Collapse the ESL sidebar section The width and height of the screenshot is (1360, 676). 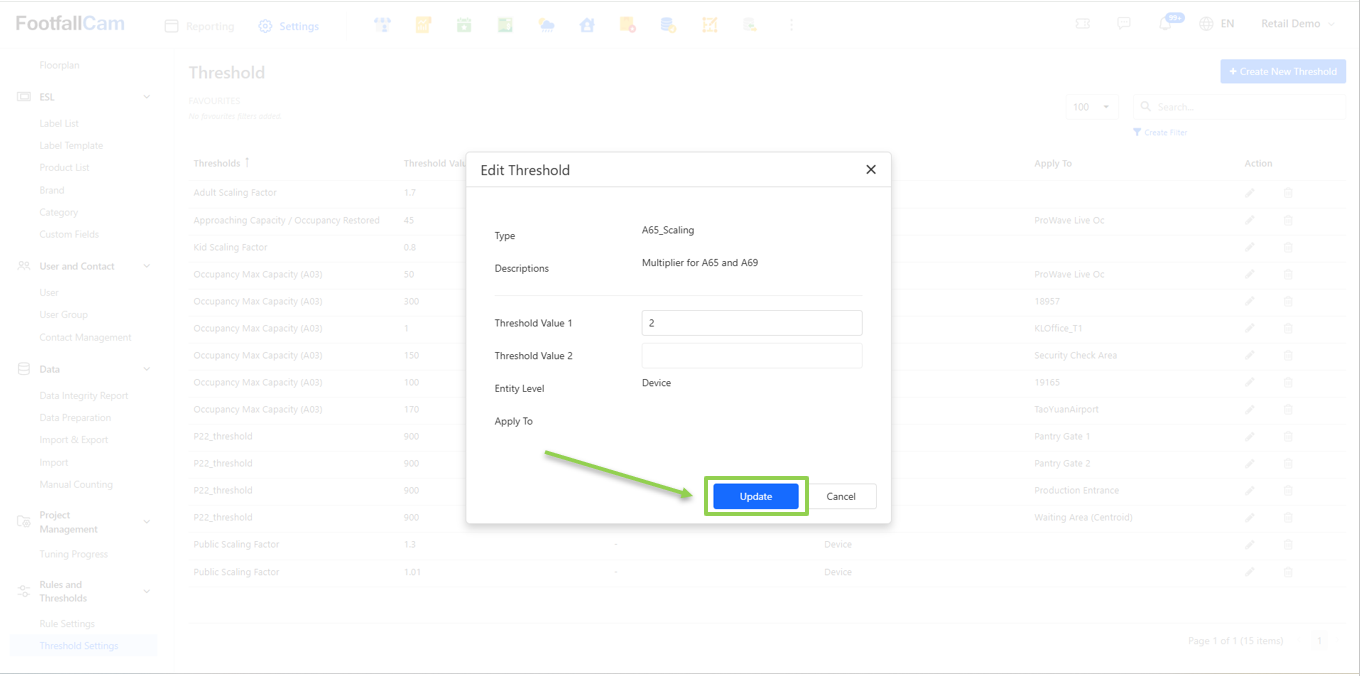click(147, 97)
